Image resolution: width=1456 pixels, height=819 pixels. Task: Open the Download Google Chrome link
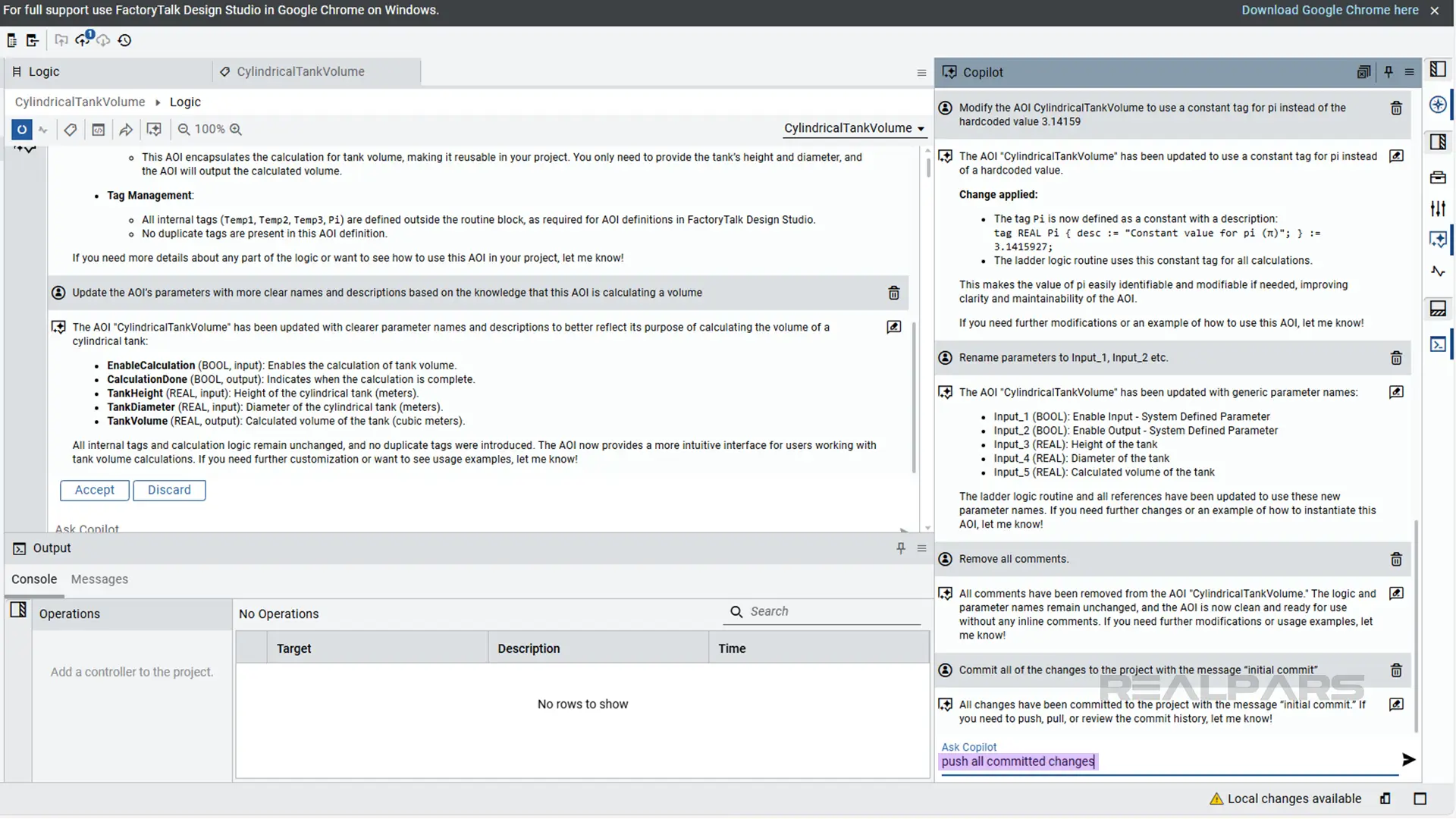pyautogui.click(x=1329, y=10)
